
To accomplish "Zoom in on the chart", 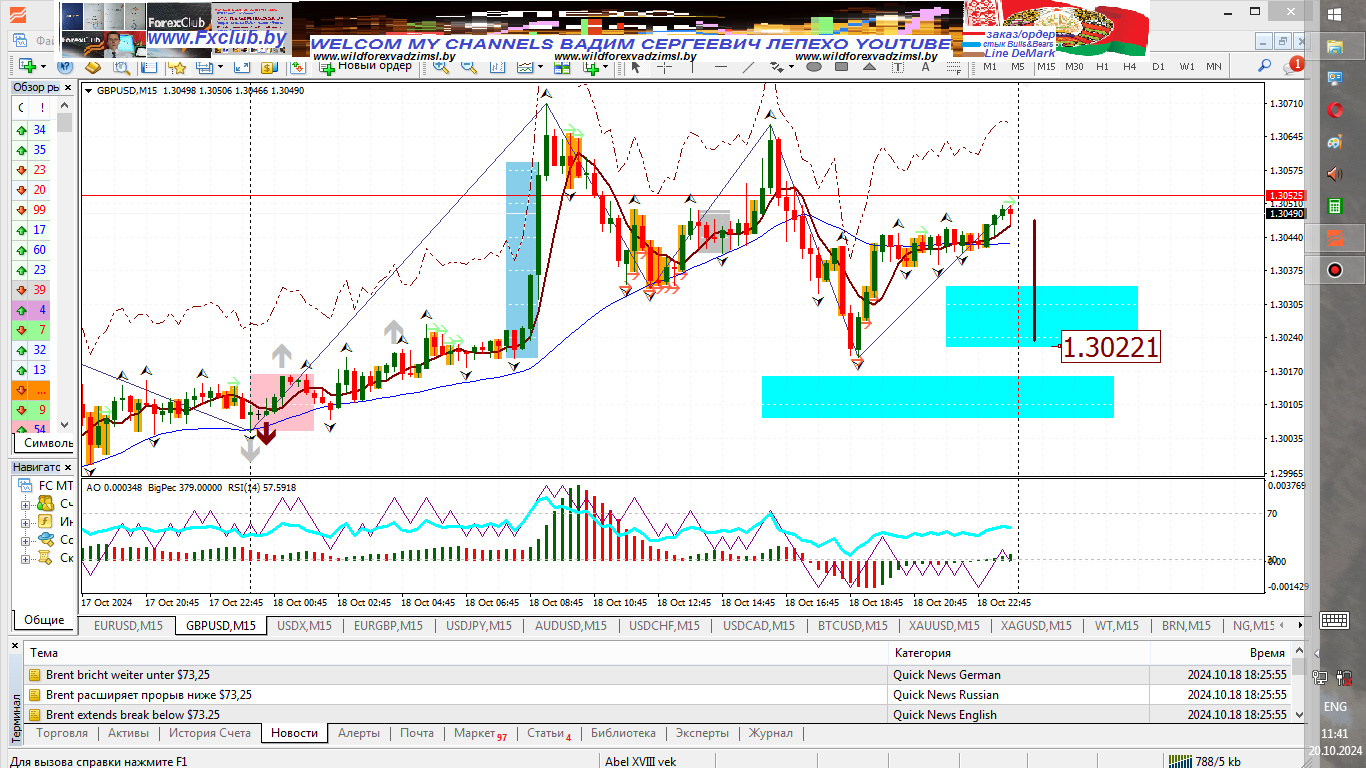I will pos(441,66).
